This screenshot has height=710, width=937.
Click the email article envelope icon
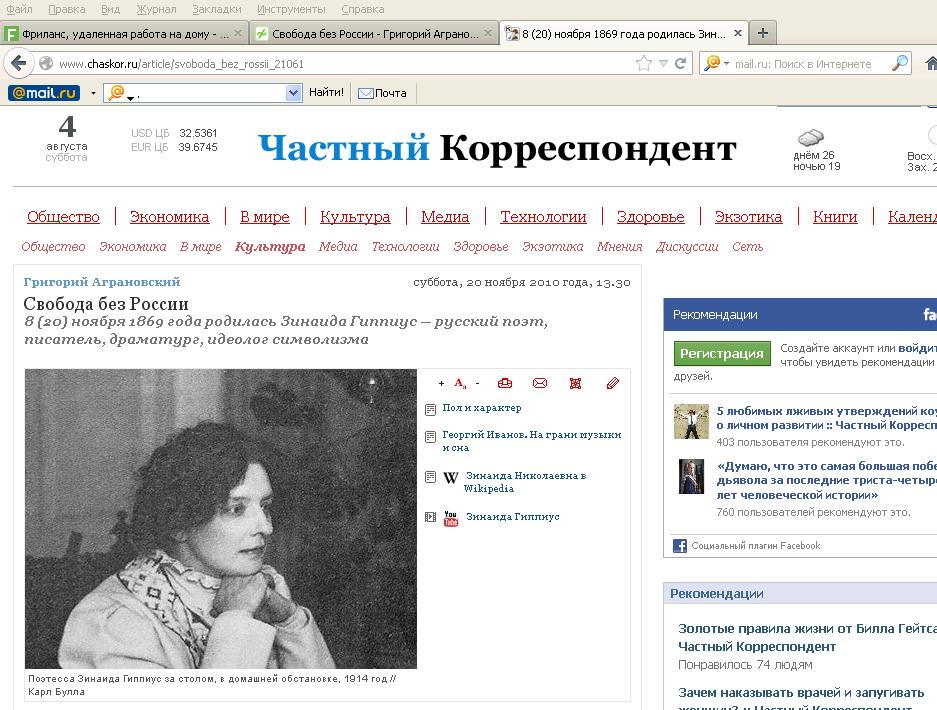click(540, 383)
